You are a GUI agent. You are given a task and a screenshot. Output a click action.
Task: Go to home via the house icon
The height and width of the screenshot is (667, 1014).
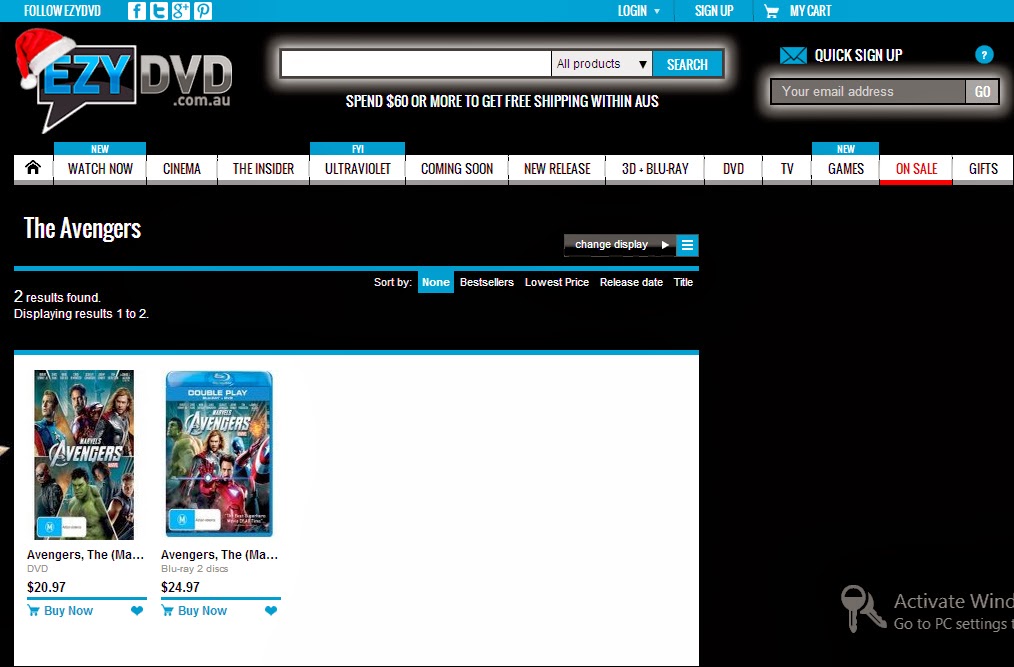pos(33,168)
